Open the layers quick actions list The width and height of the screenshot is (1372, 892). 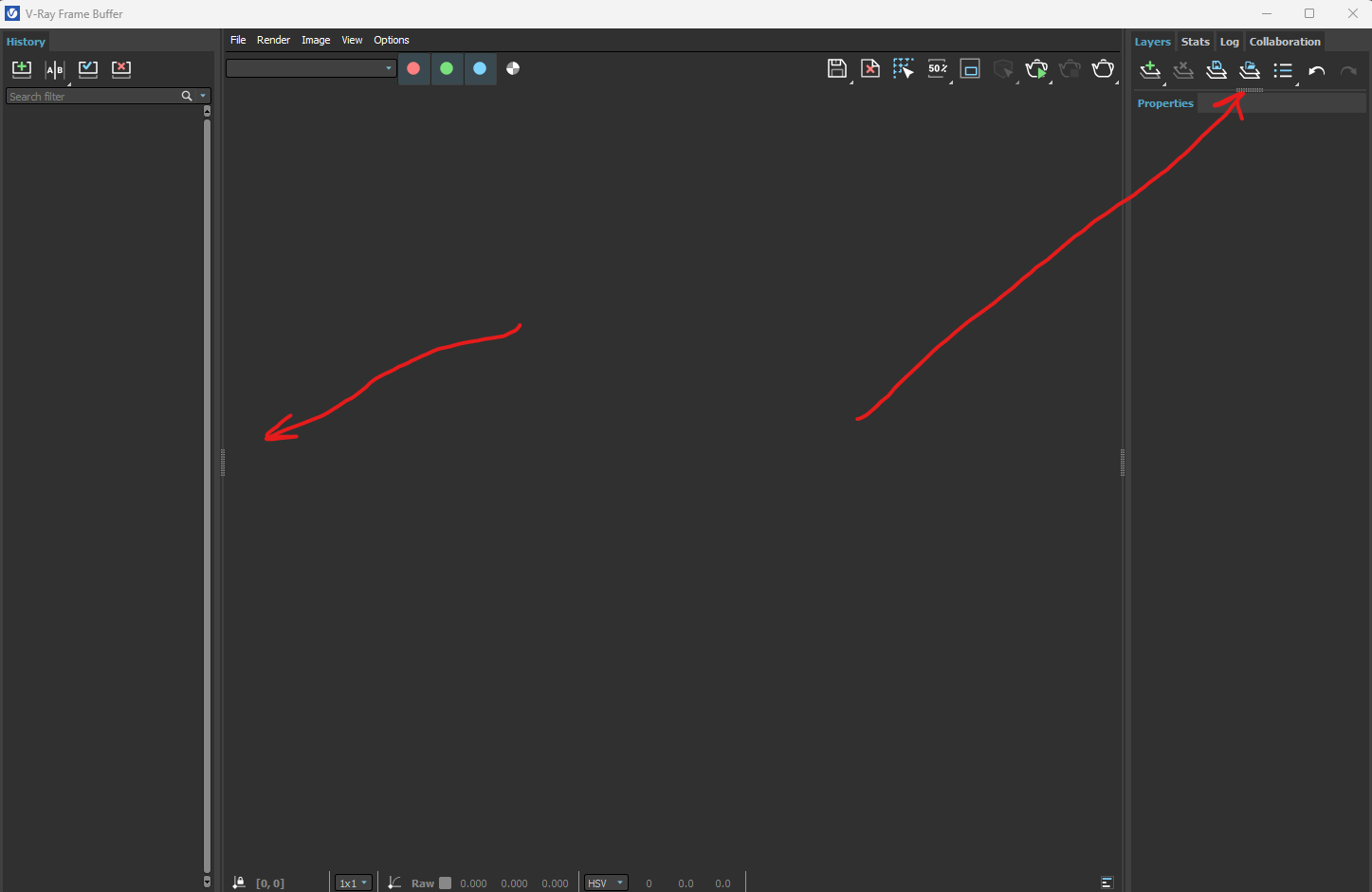pyautogui.click(x=1283, y=70)
